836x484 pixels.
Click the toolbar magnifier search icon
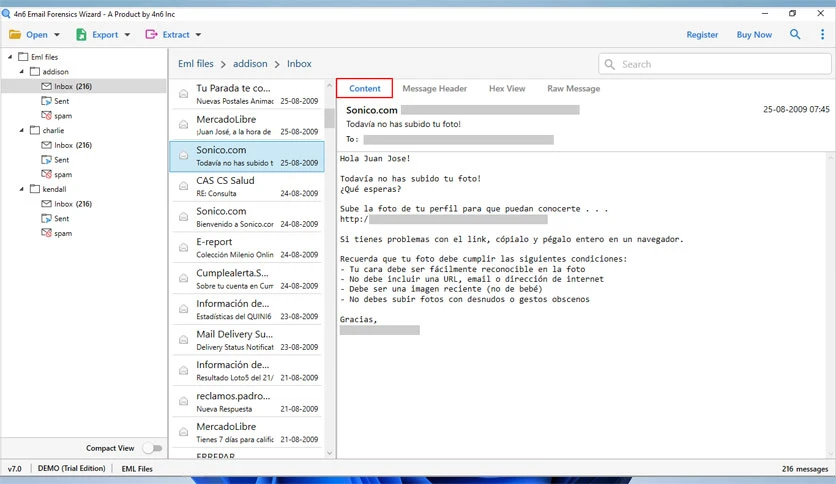click(794, 34)
